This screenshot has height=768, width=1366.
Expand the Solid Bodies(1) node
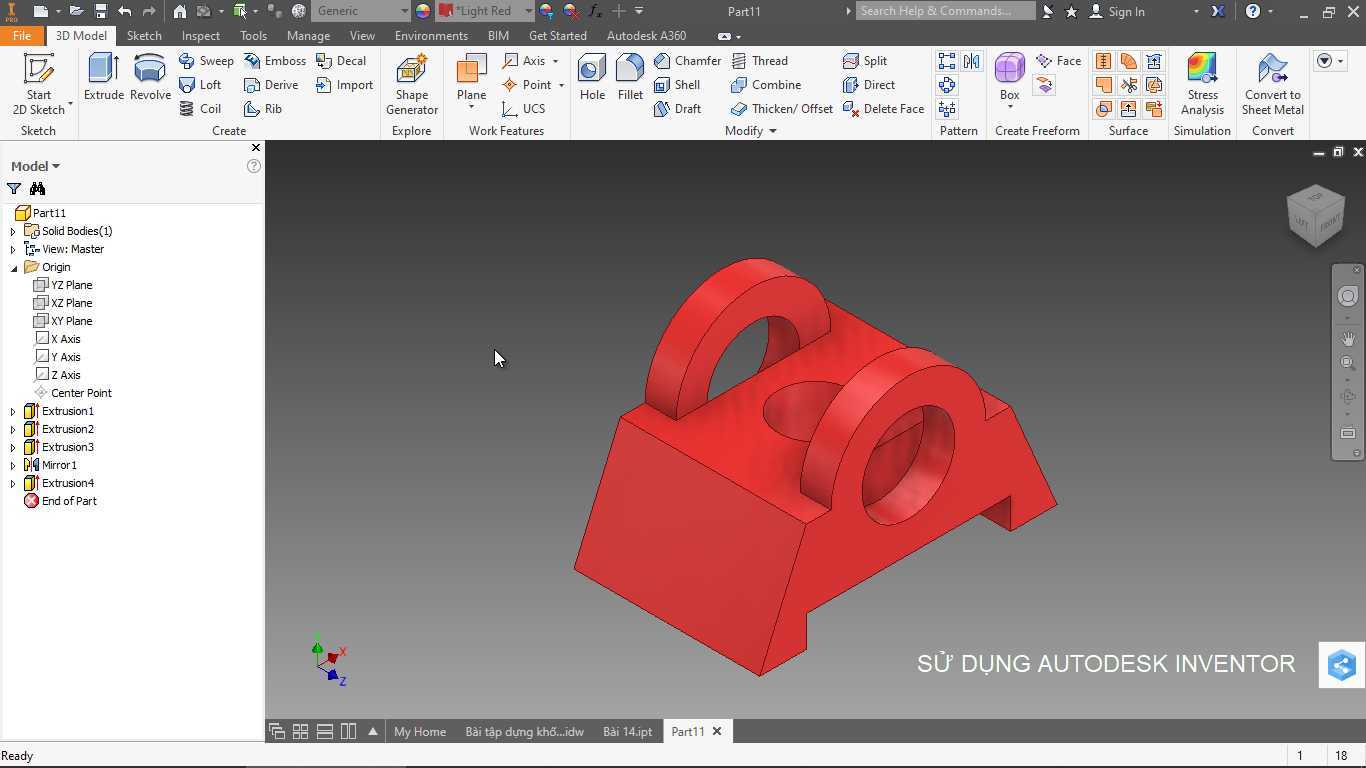13,231
